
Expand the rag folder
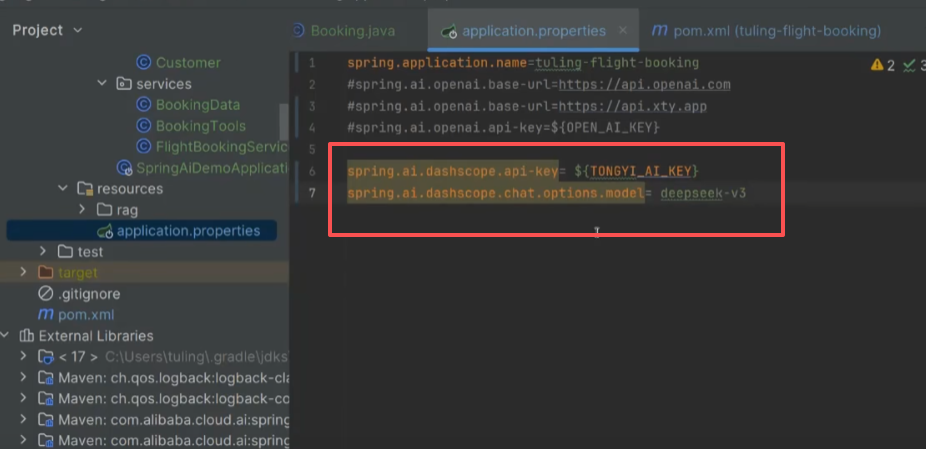coord(82,209)
